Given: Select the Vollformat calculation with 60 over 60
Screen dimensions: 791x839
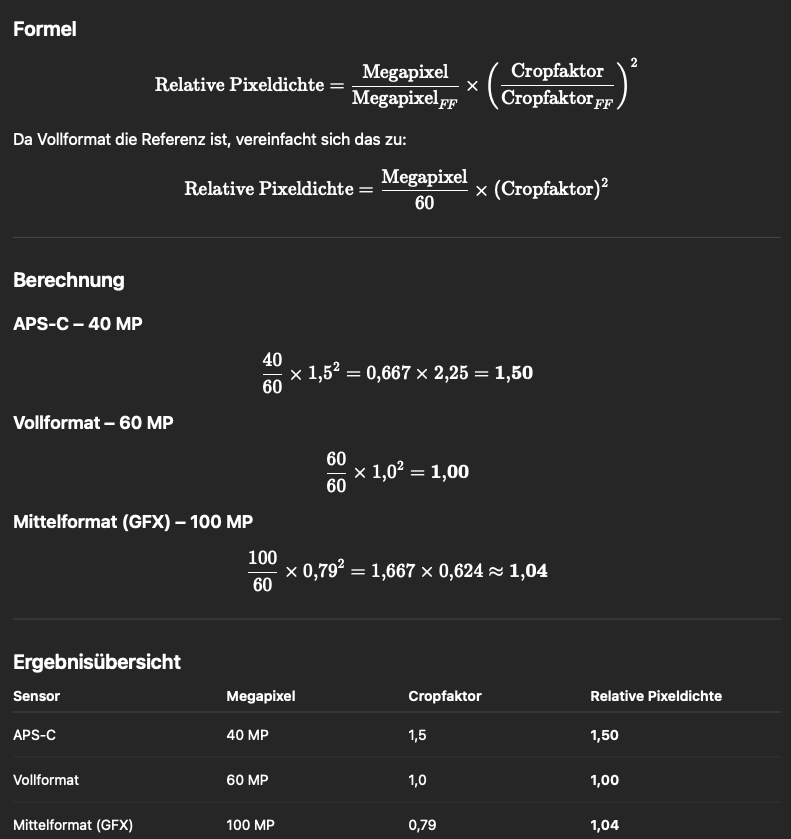Looking at the screenshot, I should 396,472.
